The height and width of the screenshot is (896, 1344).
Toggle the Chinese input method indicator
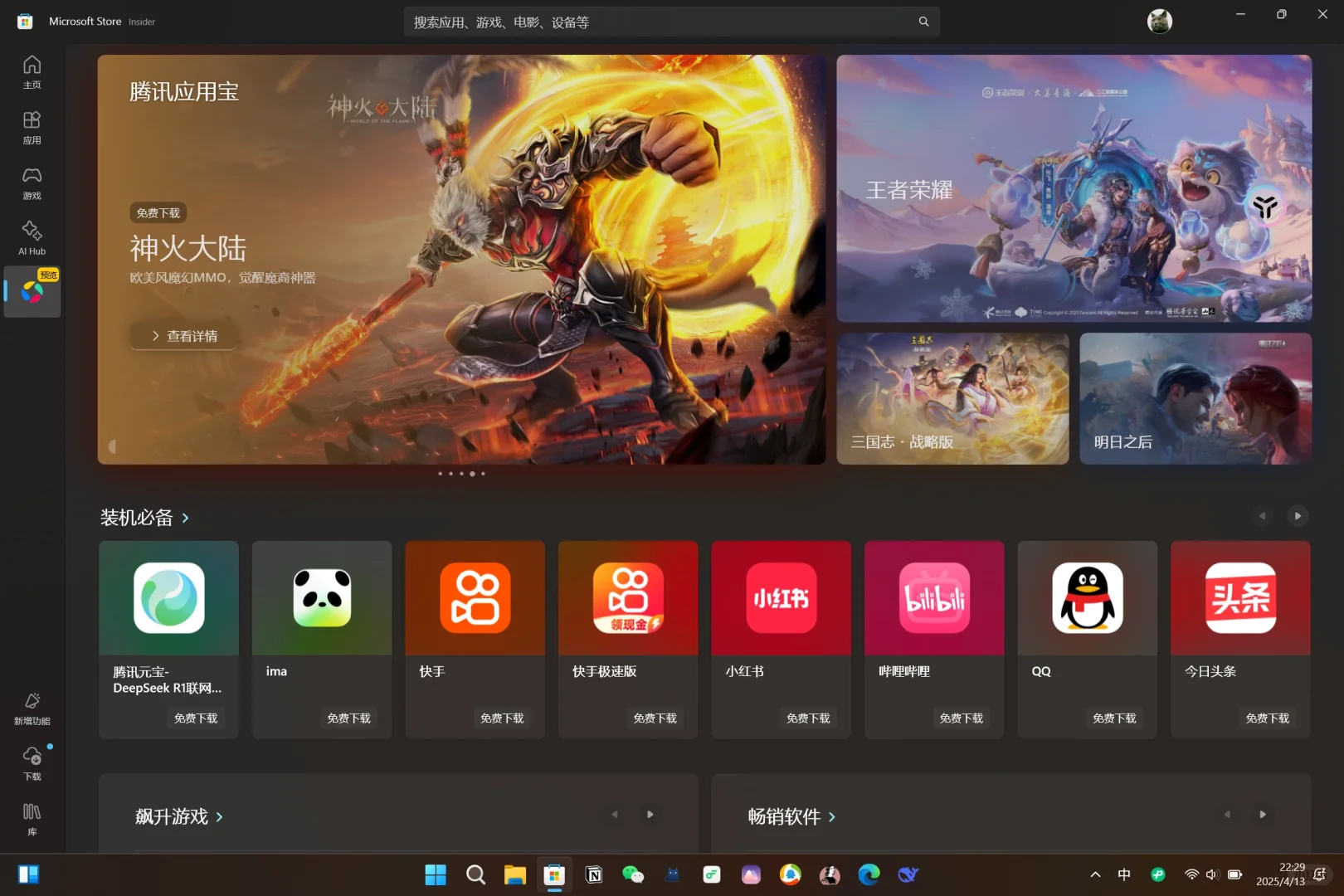click(x=1124, y=874)
